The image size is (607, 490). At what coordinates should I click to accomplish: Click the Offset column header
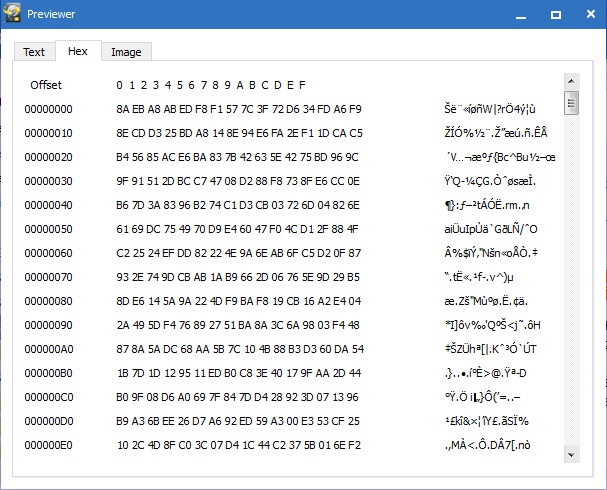point(46,85)
